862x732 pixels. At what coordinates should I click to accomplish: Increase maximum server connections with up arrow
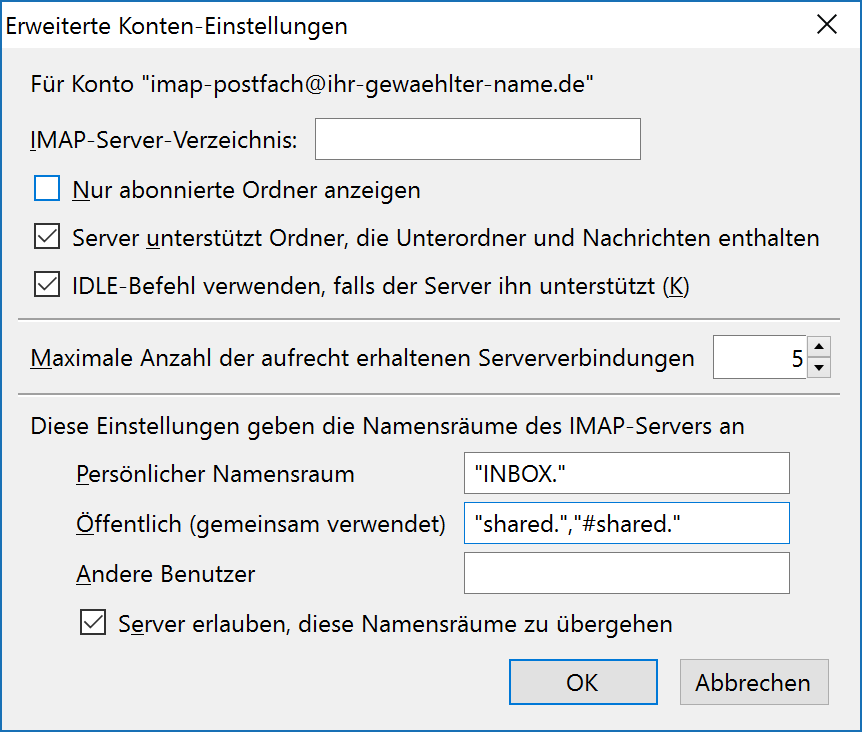click(x=819, y=347)
